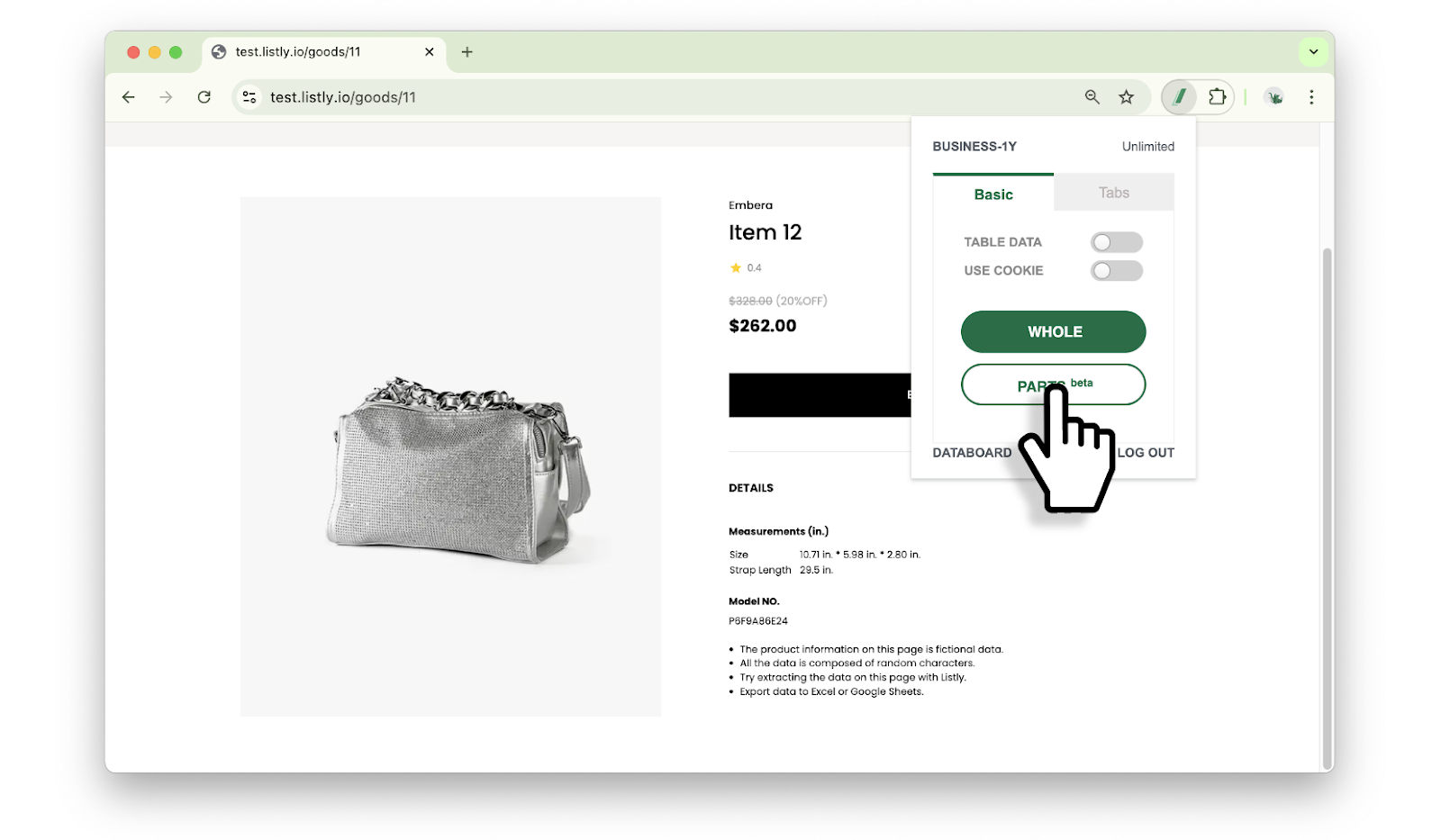Select the Basic tab
The width and height of the screenshot is (1441, 840).
993,194
